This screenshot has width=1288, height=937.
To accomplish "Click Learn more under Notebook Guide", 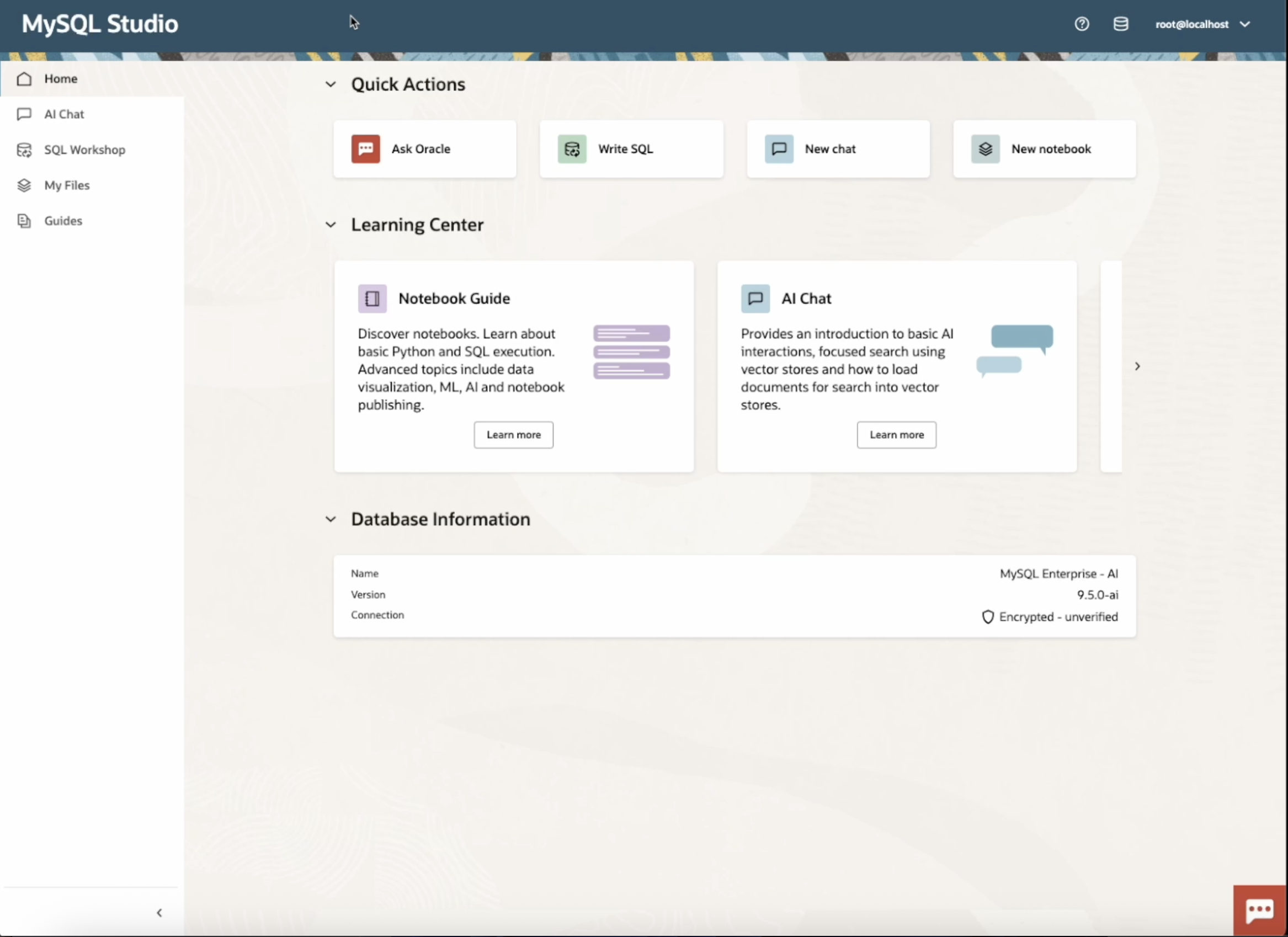I will 513,434.
